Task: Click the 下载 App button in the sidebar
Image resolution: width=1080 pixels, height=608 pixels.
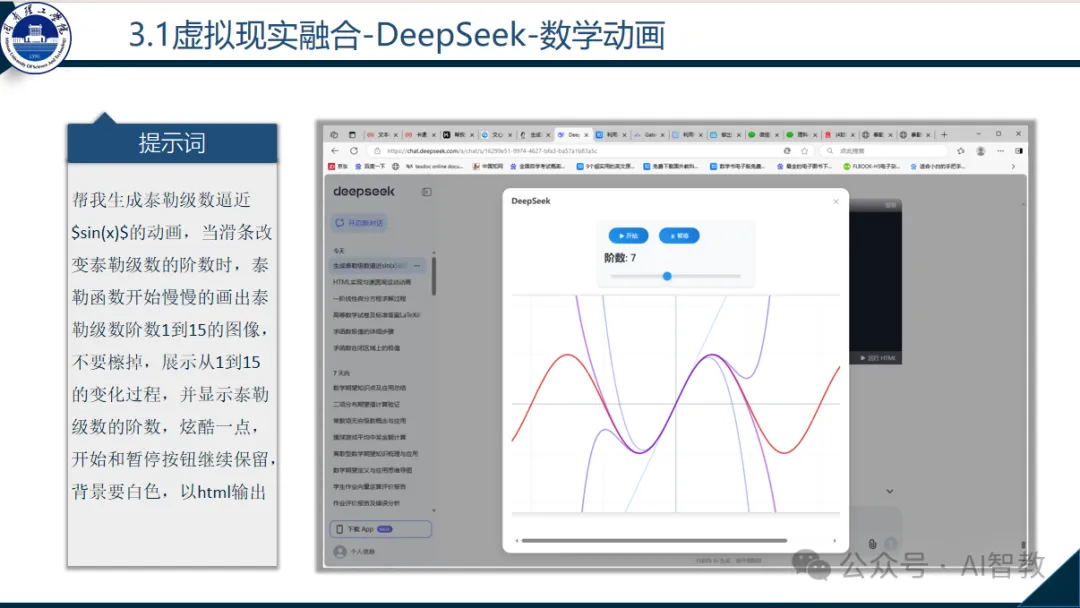Action: (381, 529)
